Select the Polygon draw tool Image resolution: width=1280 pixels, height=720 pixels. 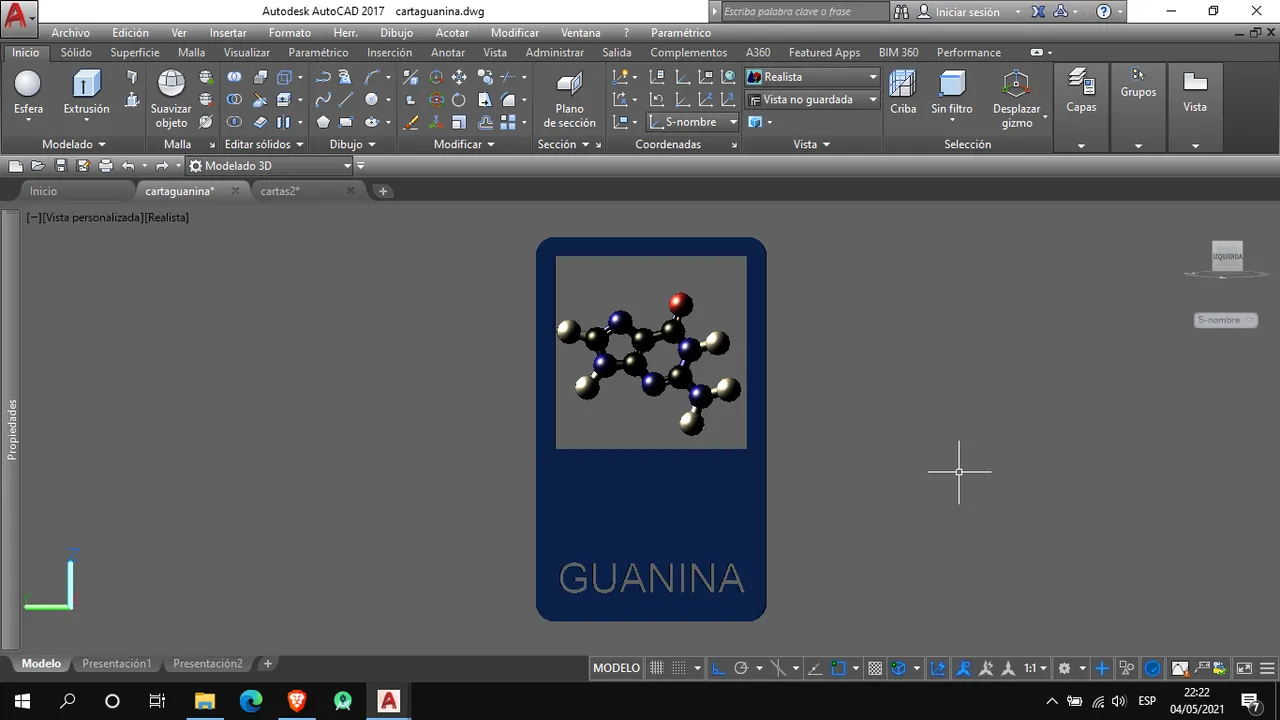[323, 122]
